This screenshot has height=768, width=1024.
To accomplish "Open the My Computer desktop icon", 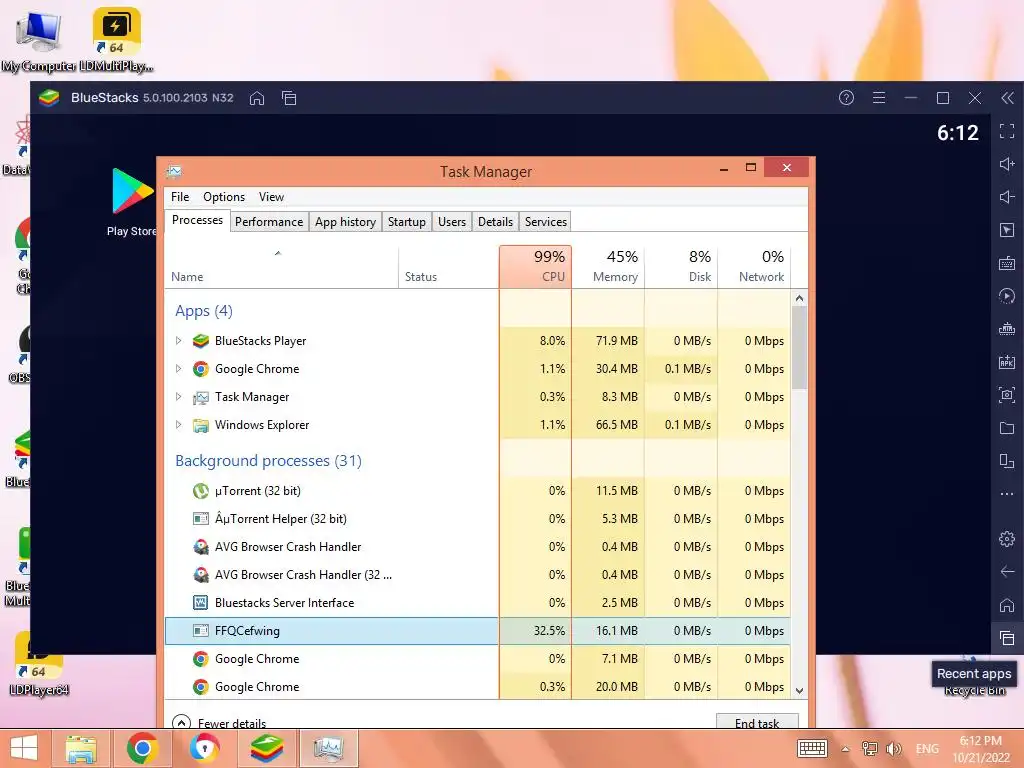I will pos(38,40).
